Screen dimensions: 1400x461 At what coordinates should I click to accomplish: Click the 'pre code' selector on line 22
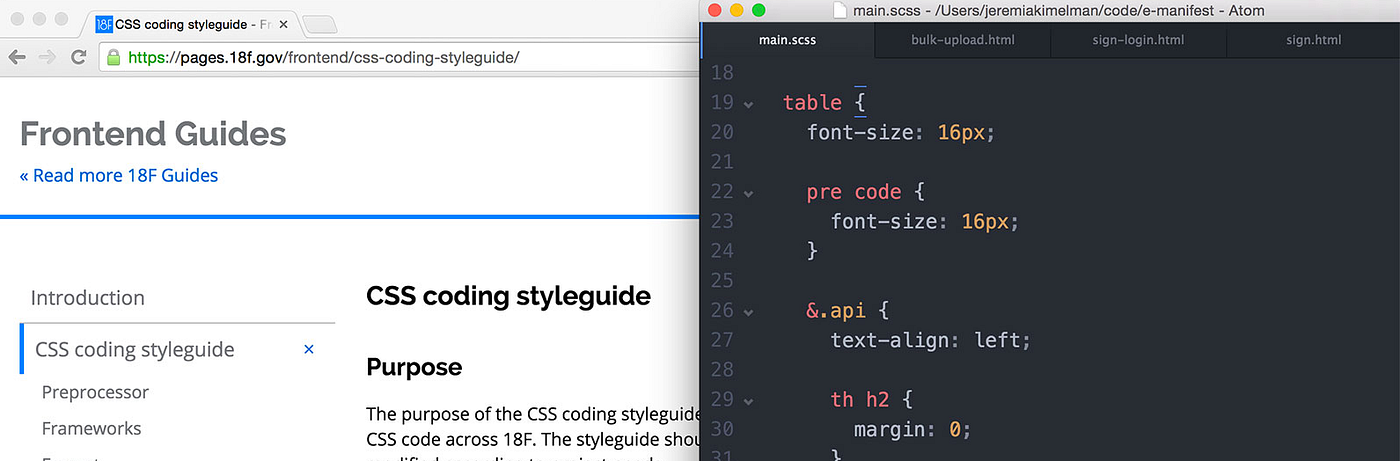[854, 191]
